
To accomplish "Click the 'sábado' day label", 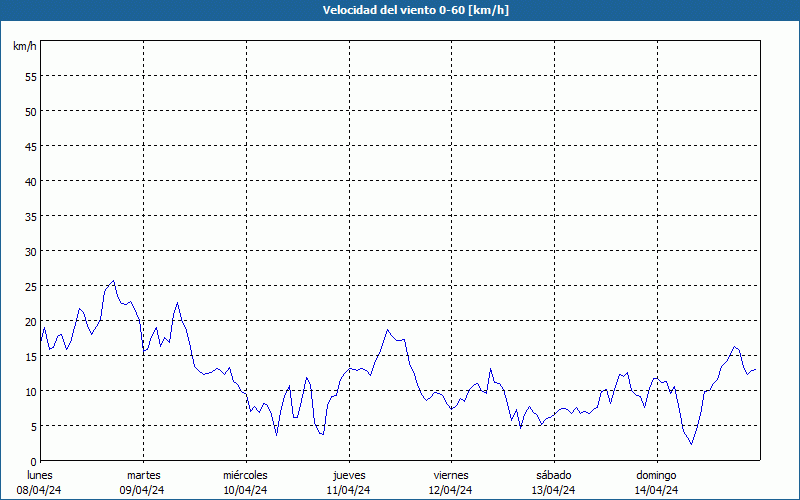I will click(x=554, y=475).
